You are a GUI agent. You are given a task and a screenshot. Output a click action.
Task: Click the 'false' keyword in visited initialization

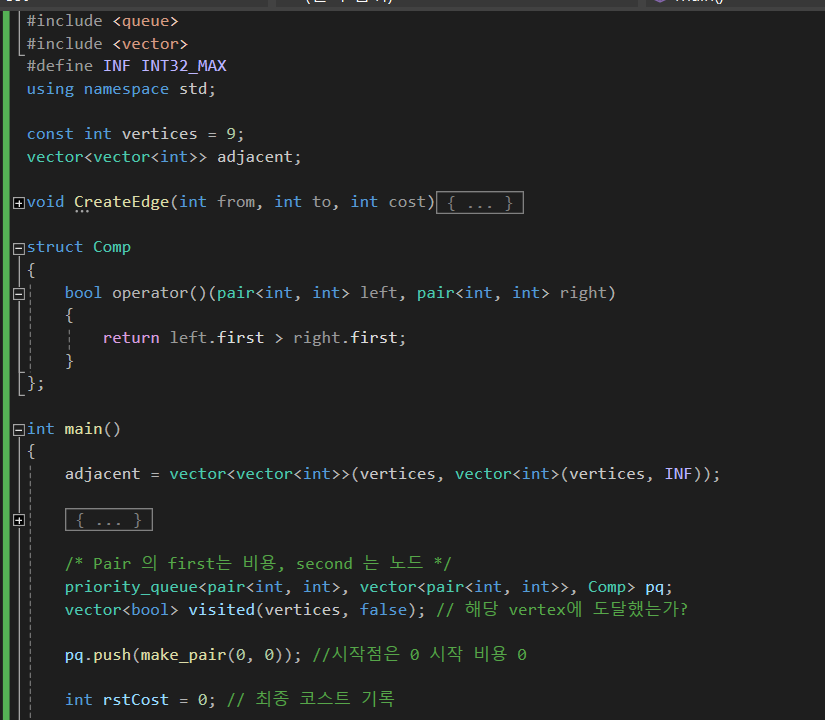pyautogui.click(x=384, y=609)
